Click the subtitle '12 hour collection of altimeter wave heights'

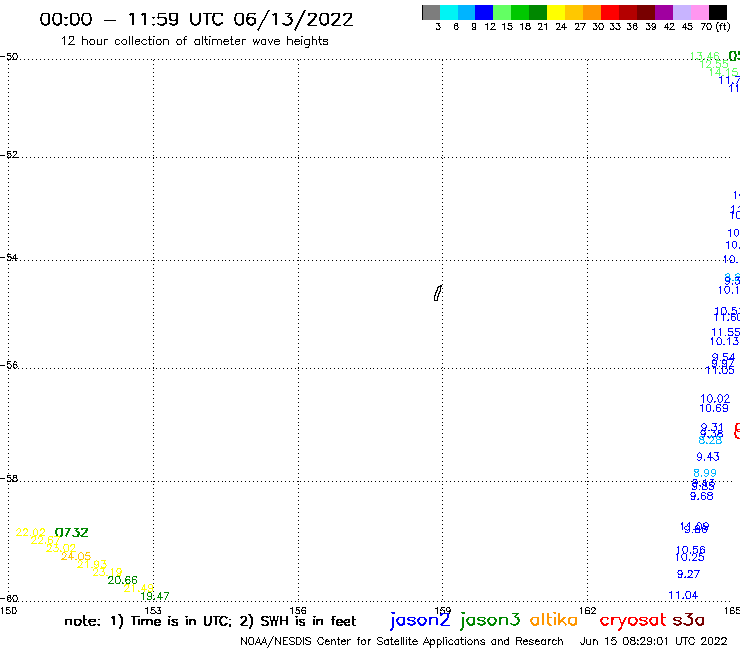pyautogui.click(x=194, y=42)
